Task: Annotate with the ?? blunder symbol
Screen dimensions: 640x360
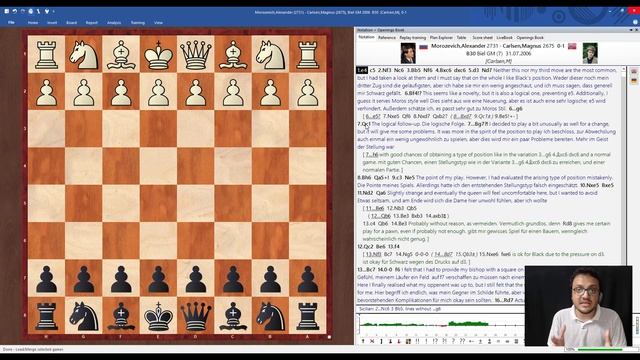Action: click(462, 341)
